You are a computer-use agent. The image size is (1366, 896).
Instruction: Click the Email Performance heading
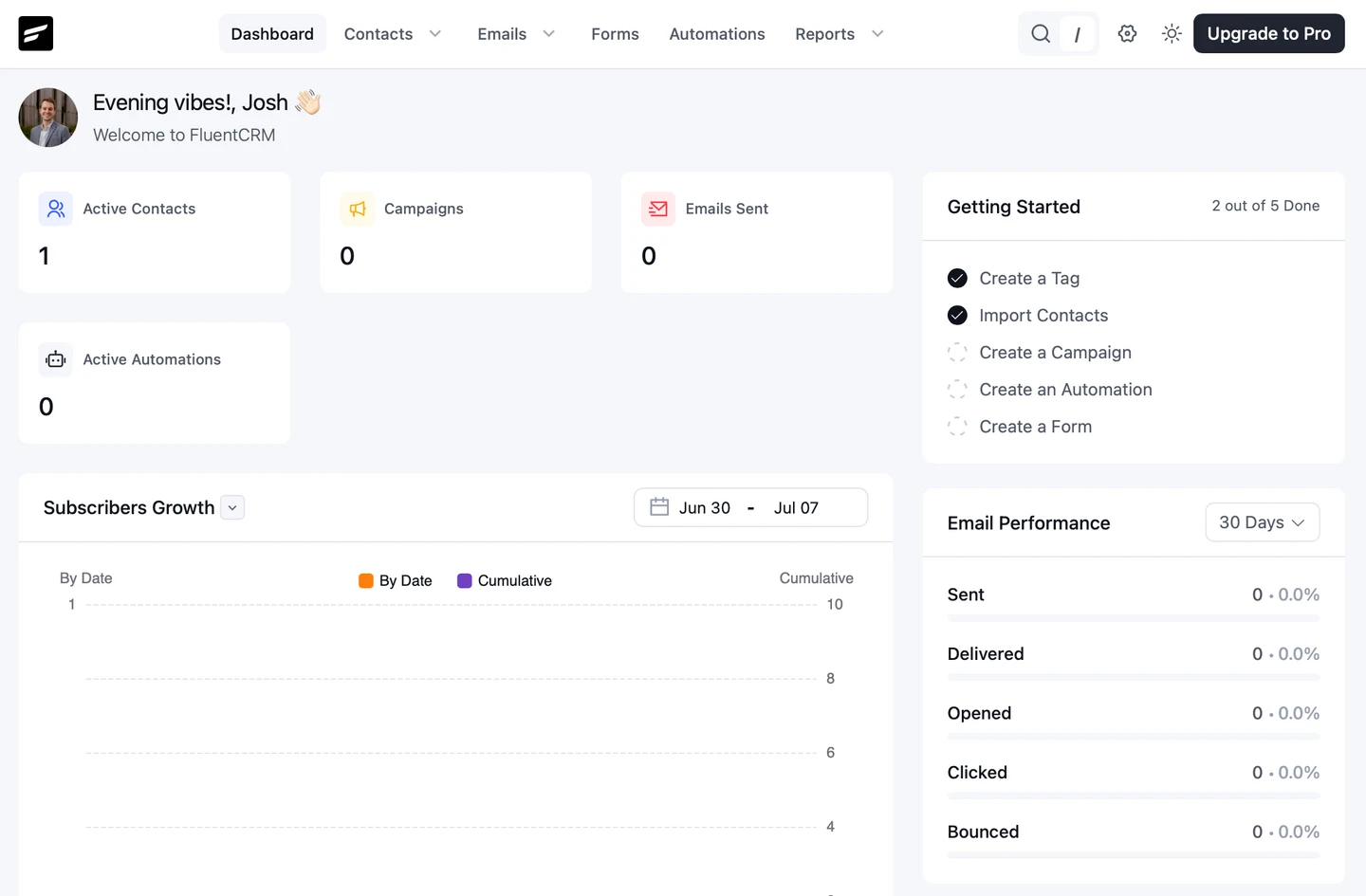pos(1028,523)
